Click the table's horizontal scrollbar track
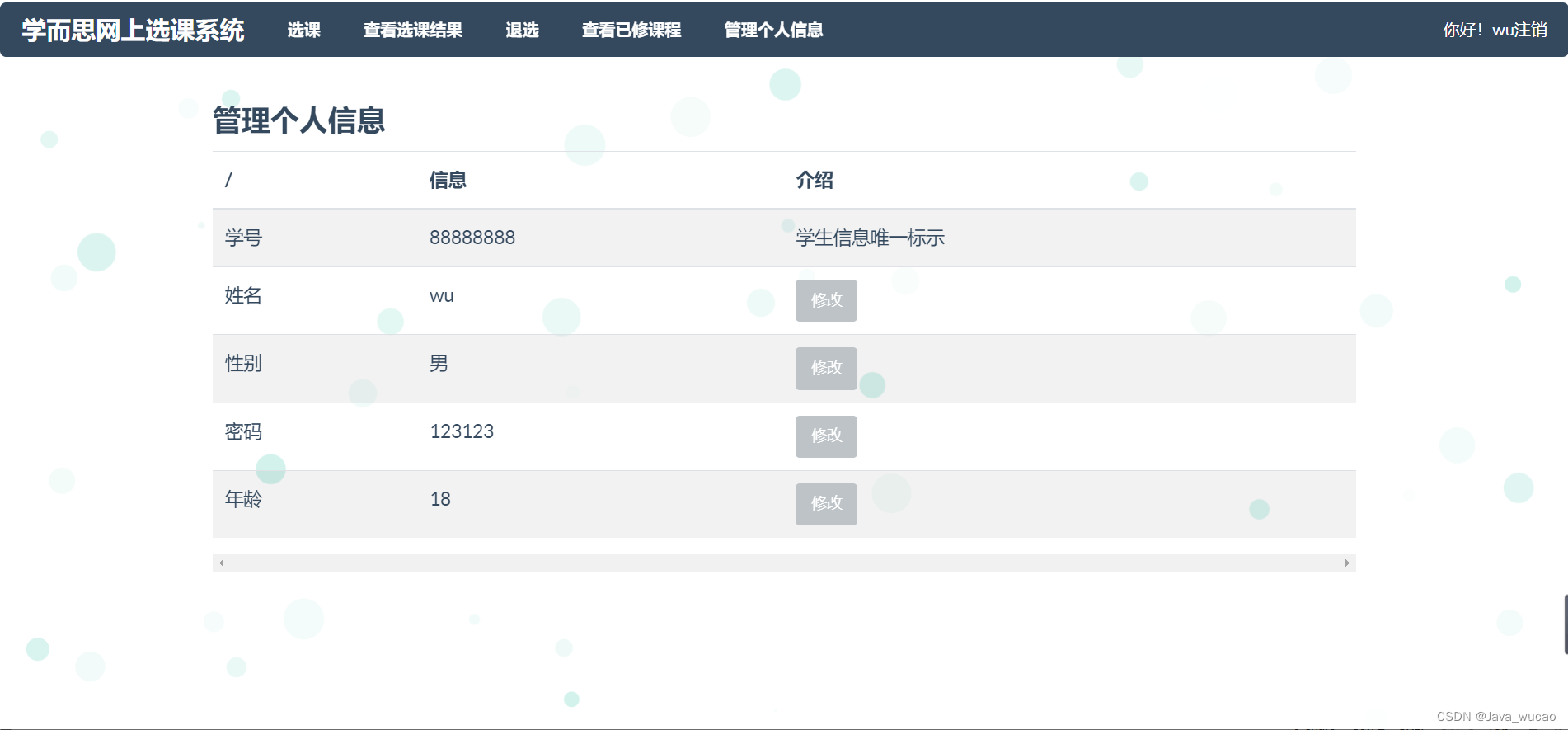 coord(784,563)
